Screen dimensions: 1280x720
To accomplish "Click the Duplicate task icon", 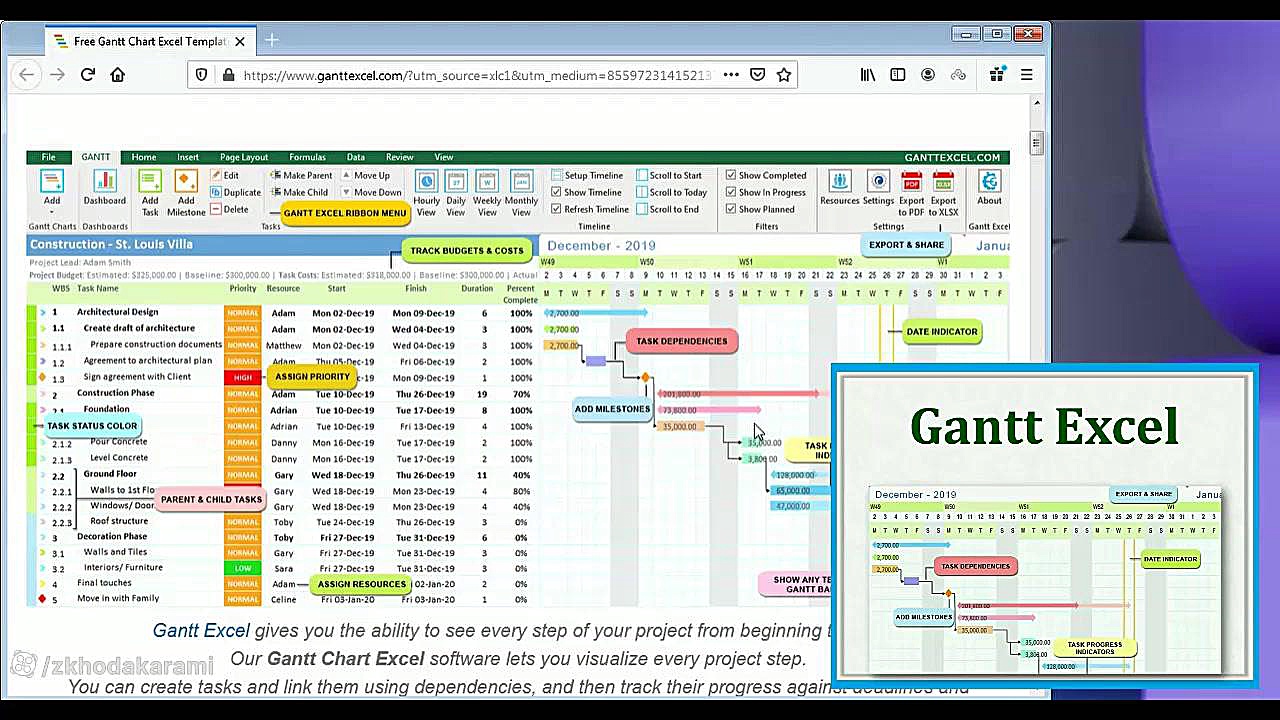I will (x=216, y=192).
